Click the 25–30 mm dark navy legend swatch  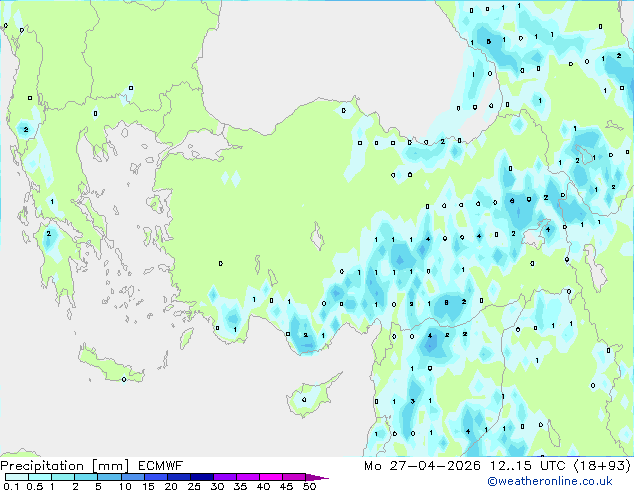click(202, 477)
